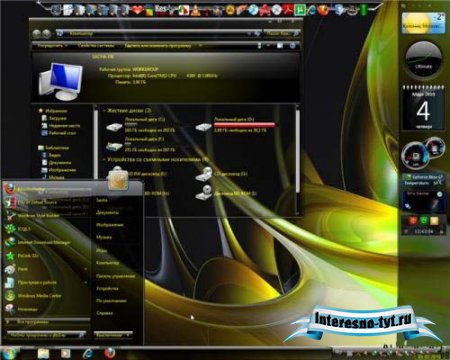Viewport: 450px width, 360px height.
Task: Open the Упорядочить dropdown menu
Action: [52, 45]
